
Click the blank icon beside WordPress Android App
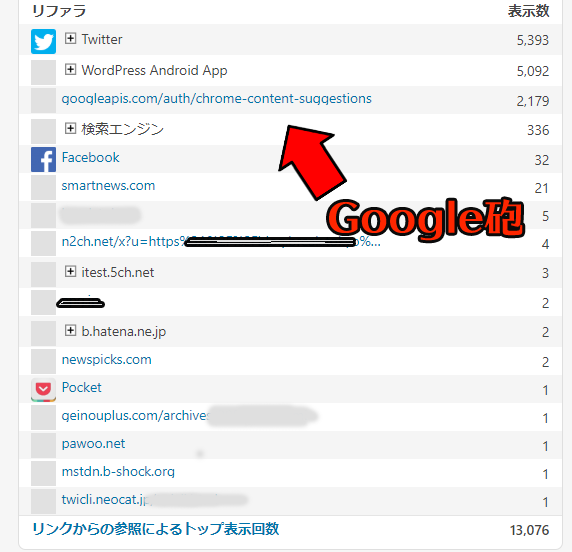point(43,72)
